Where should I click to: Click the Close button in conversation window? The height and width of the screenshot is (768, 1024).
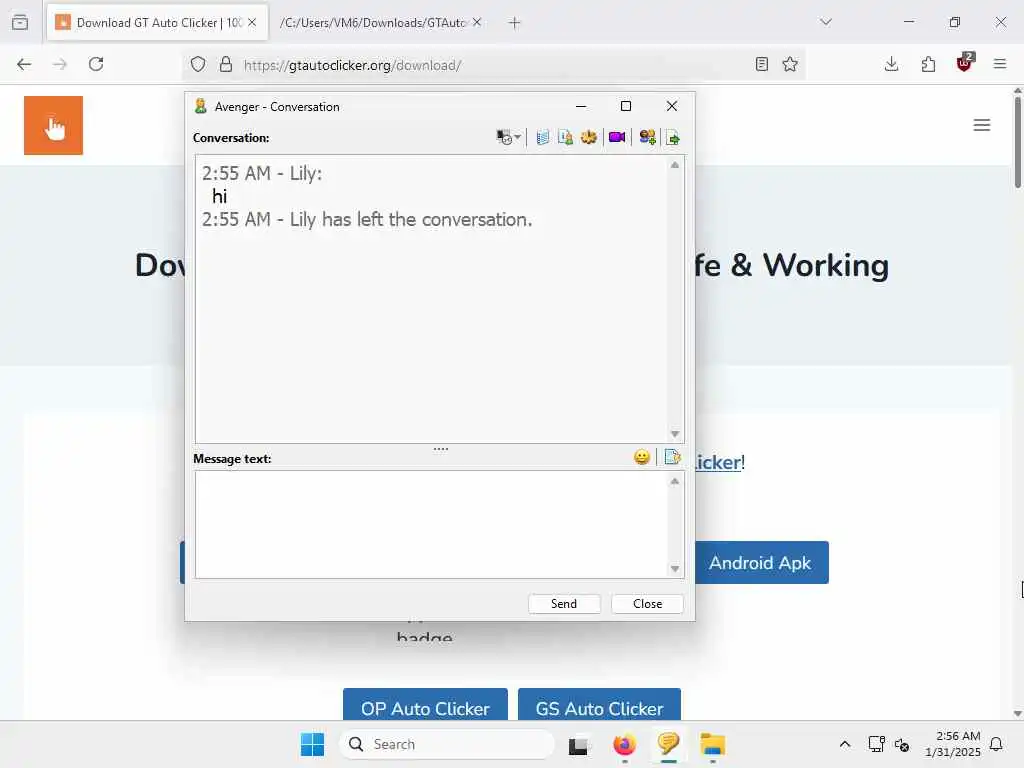click(x=647, y=603)
